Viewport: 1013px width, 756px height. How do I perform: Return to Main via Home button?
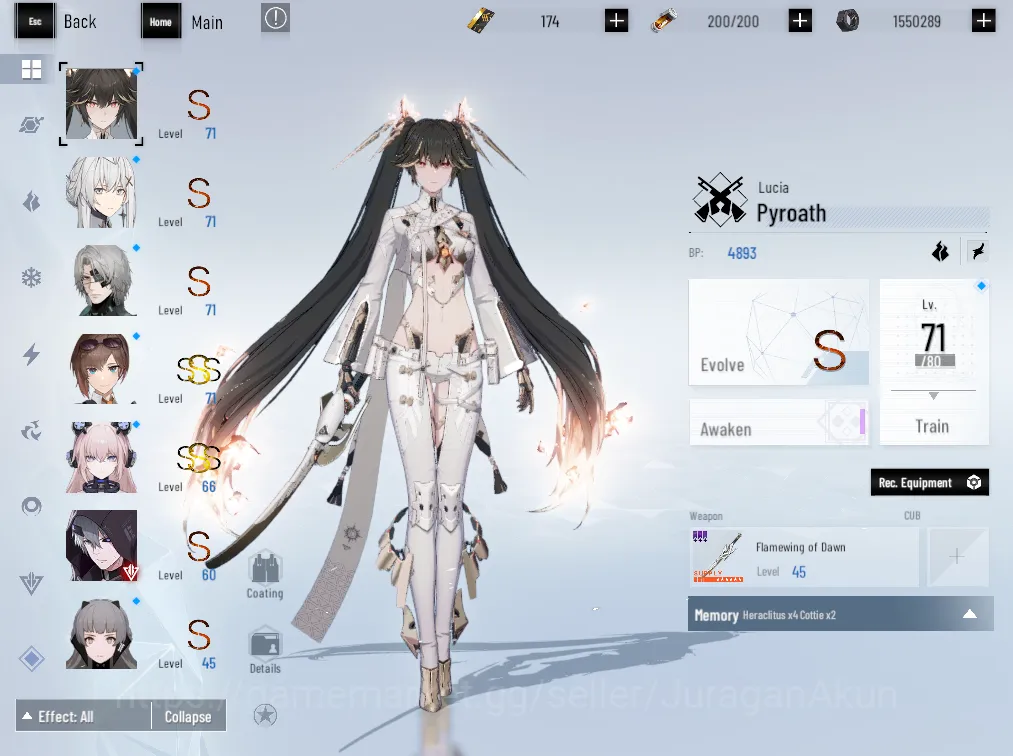183,22
